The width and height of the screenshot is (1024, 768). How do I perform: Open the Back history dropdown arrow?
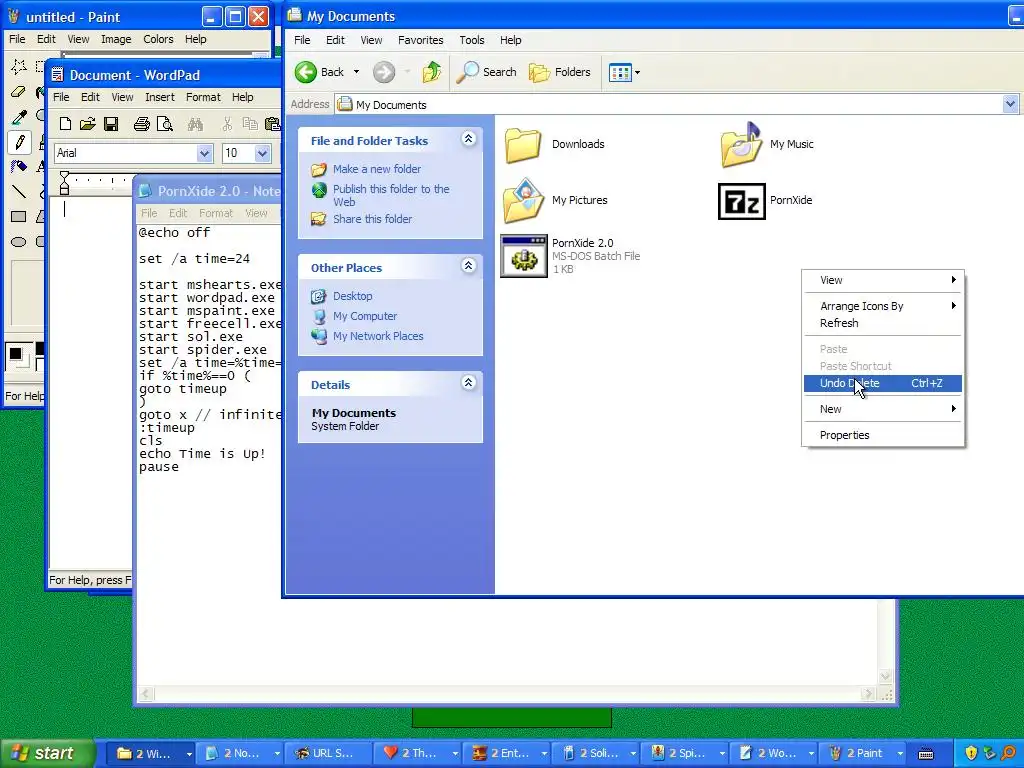[357, 72]
